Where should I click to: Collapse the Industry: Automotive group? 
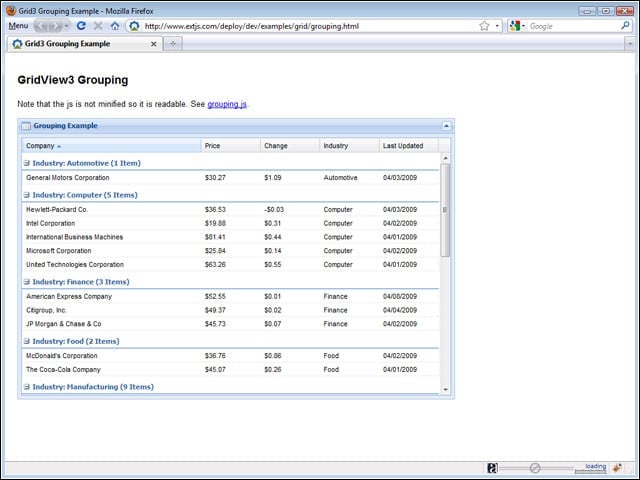click(27, 163)
